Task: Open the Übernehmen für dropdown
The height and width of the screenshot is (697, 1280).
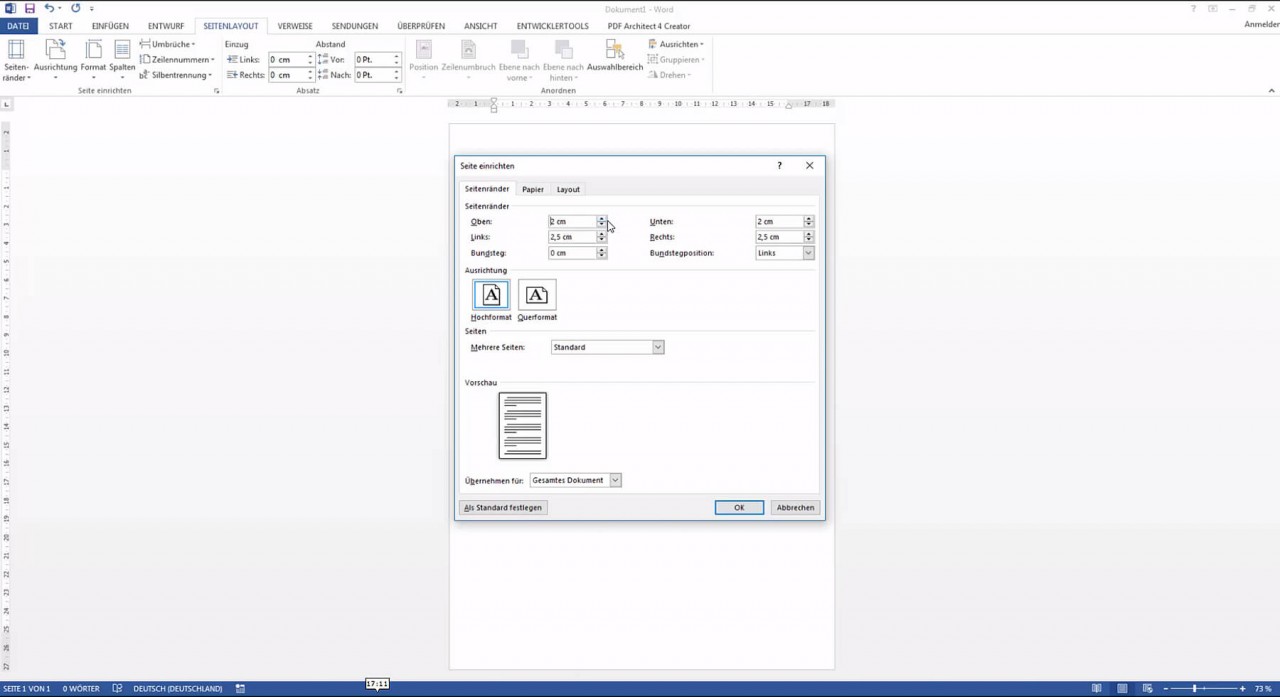Action: pyautogui.click(x=614, y=480)
